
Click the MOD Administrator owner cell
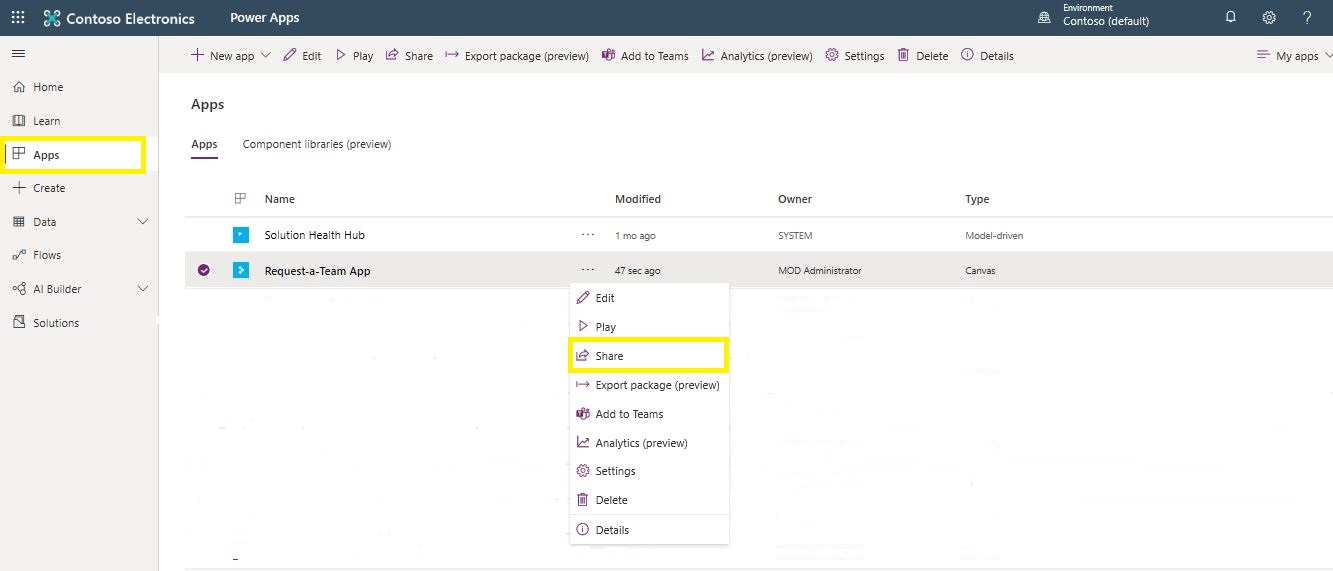(x=819, y=271)
